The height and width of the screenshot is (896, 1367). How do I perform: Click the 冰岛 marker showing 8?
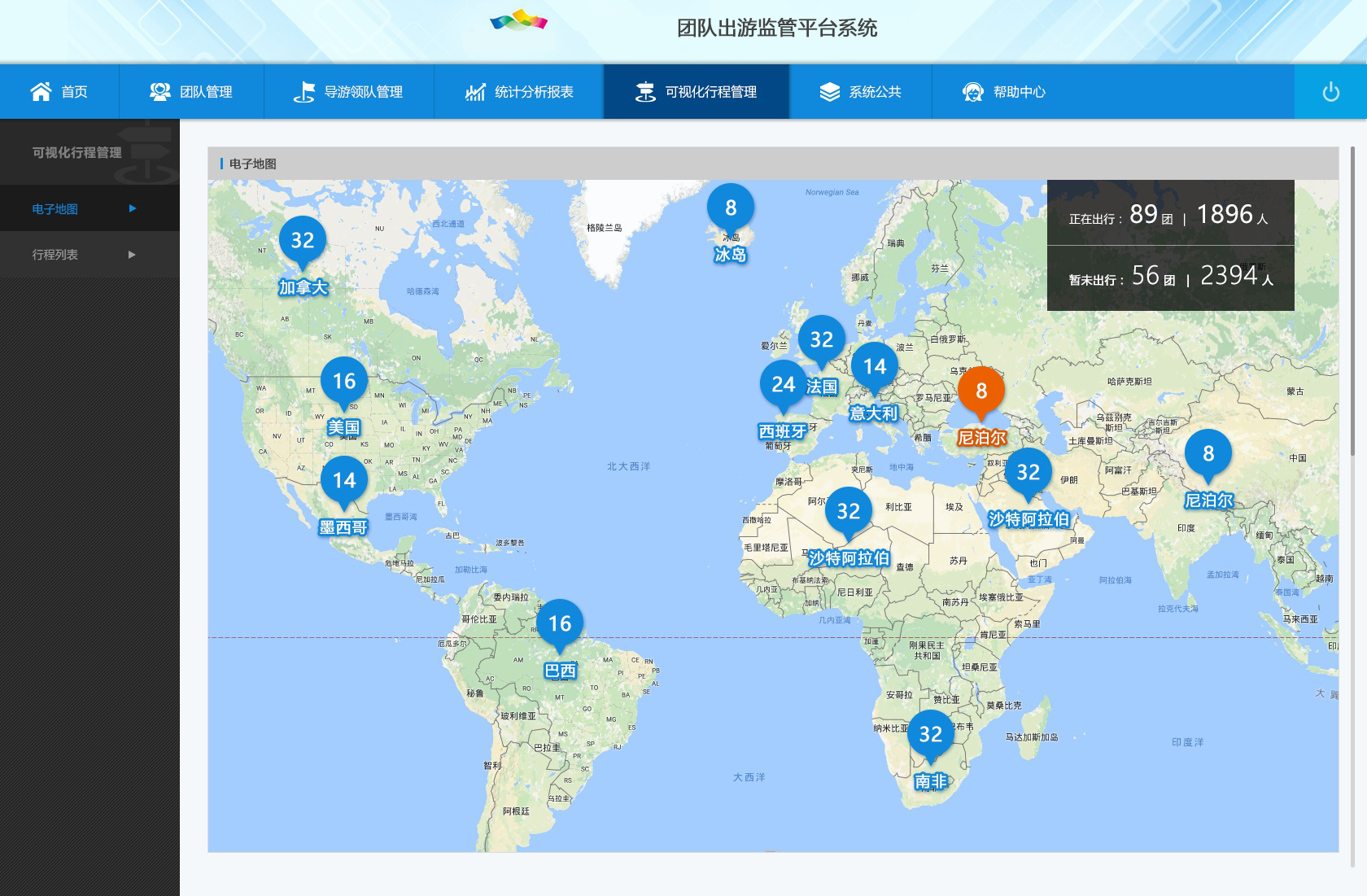(730, 208)
